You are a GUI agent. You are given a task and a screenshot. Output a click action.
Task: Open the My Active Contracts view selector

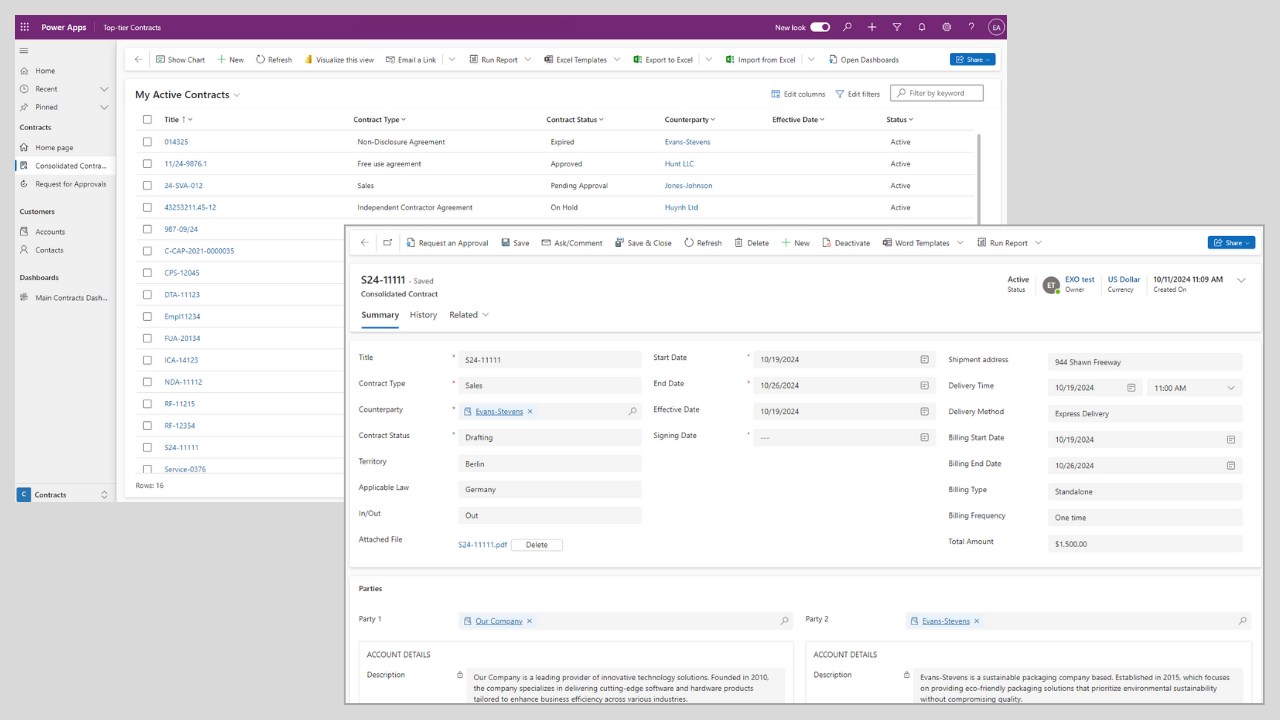click(188, 95)
